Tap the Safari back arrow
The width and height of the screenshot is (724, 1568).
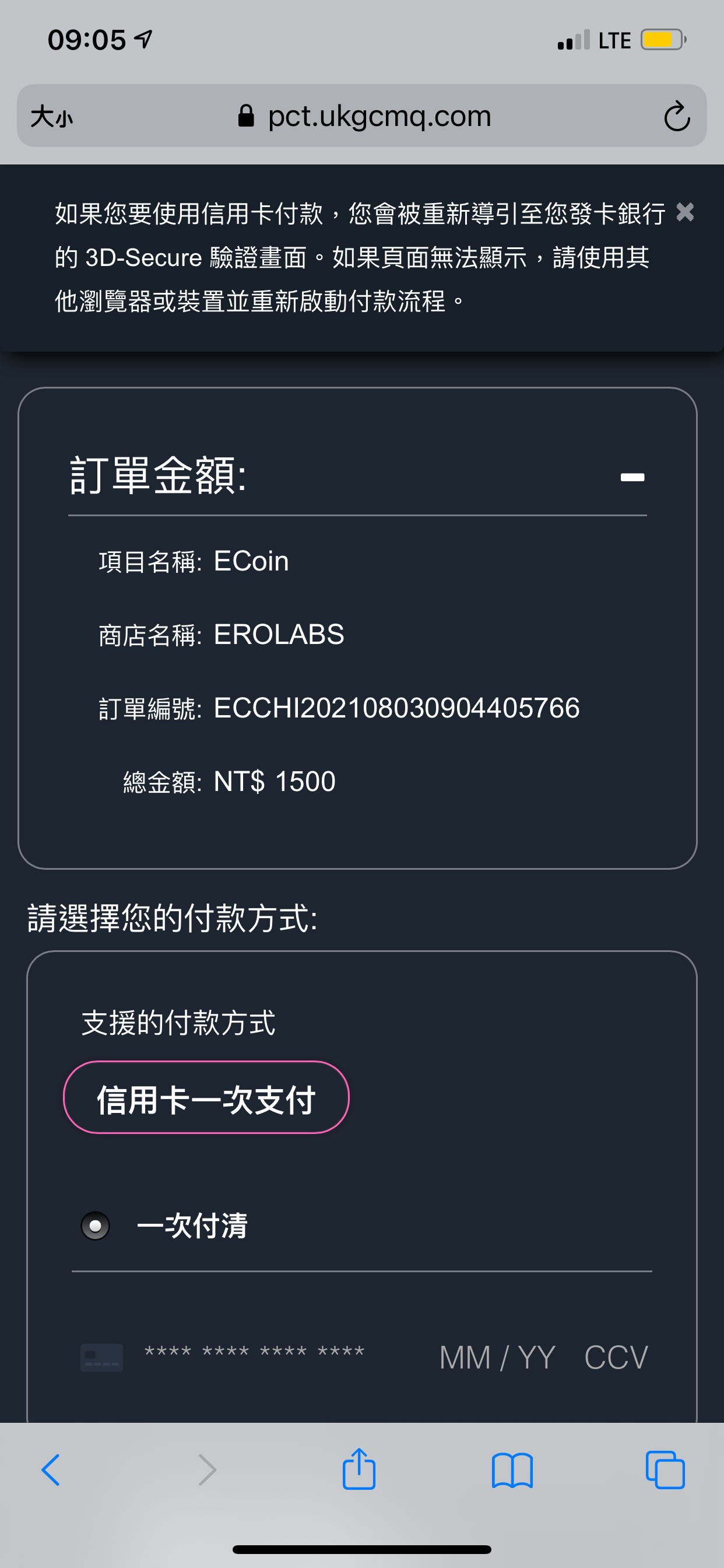tap(51, 1470)
